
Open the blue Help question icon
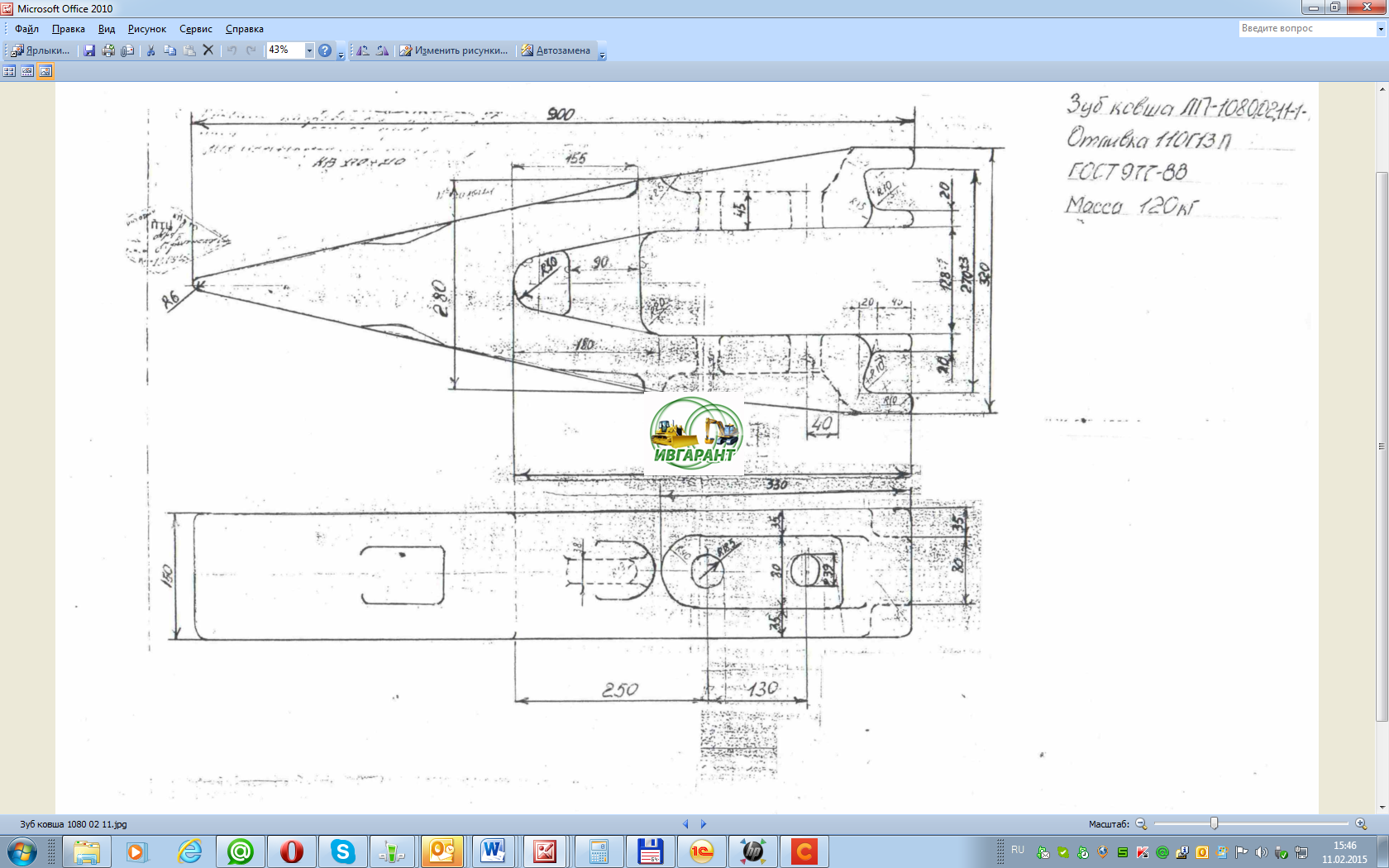pyautogui.click(x=325, y=50)
